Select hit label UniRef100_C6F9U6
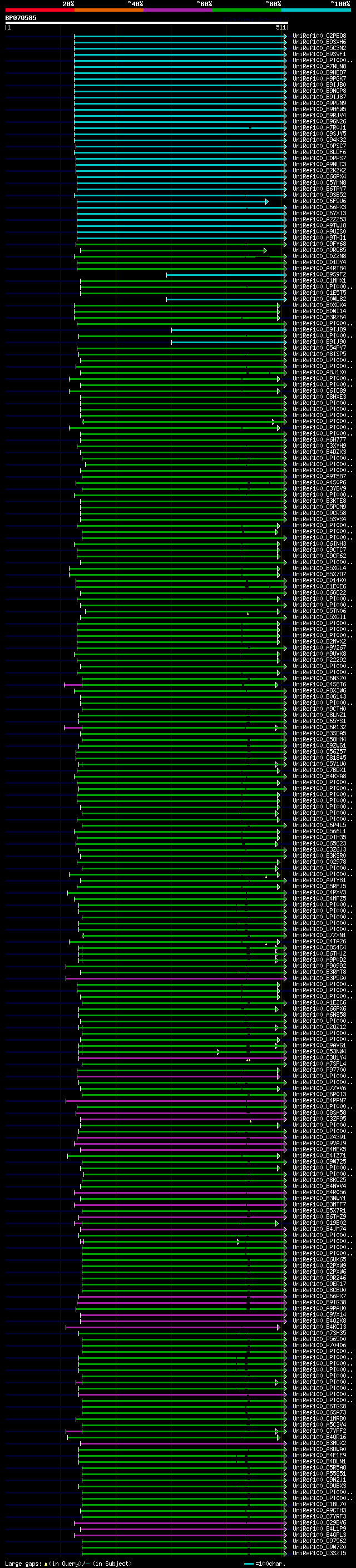Screen dimensions: 356x1568 click(x=319, y=201)
